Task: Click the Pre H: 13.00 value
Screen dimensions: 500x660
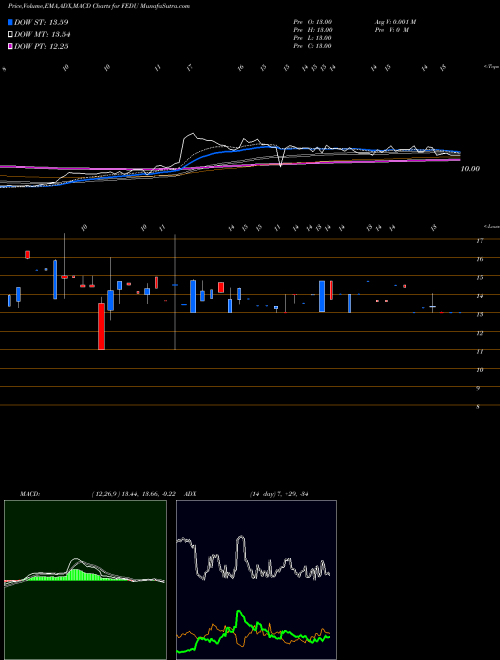Action: [313, 30]
